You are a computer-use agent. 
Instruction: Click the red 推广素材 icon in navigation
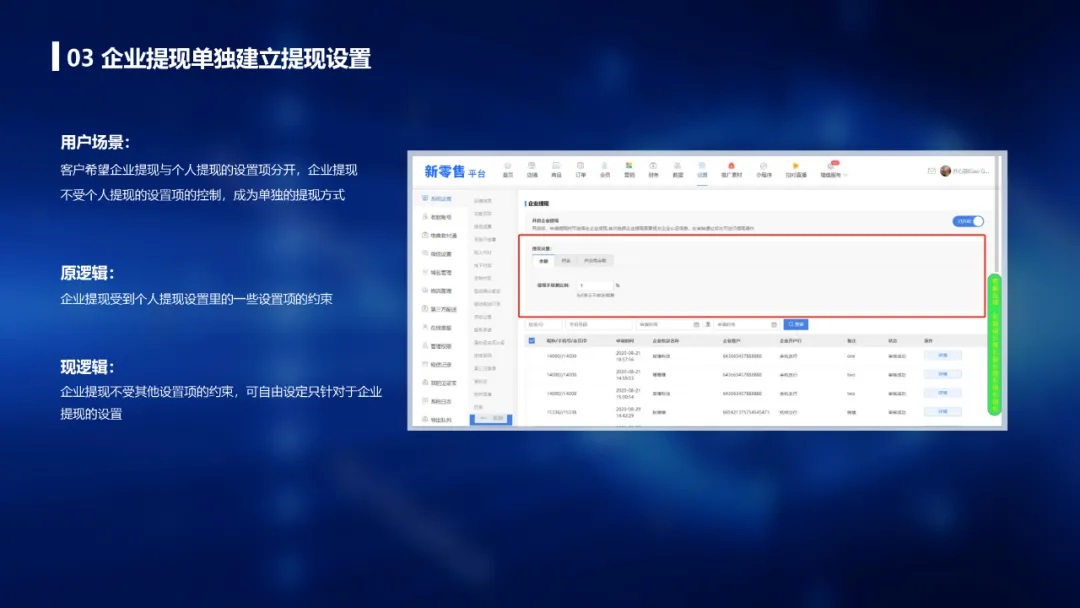coord(731,168)
